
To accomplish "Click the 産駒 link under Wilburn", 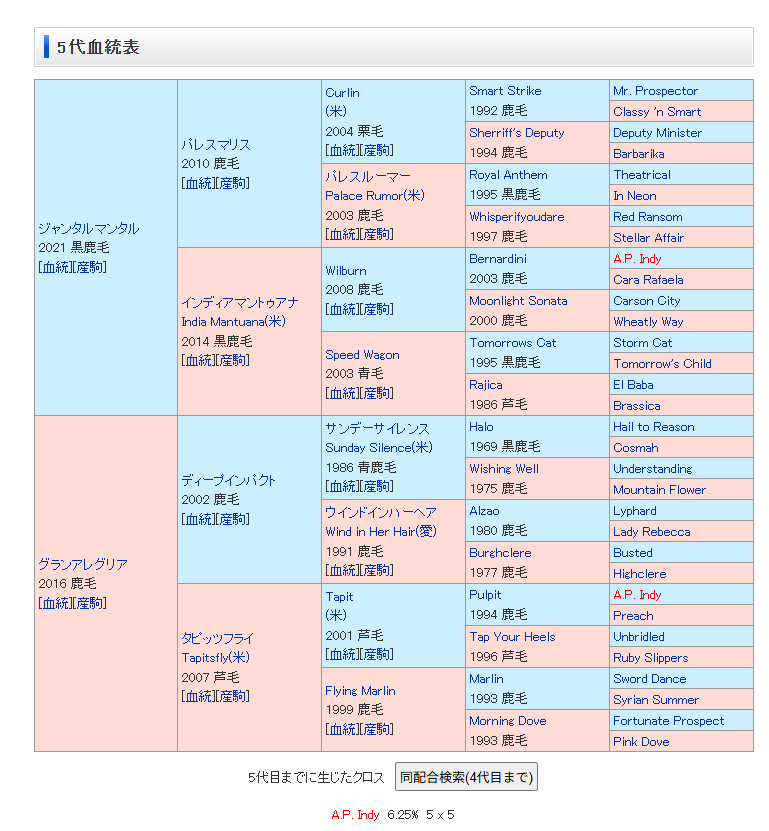I will (x=376, y=309).
